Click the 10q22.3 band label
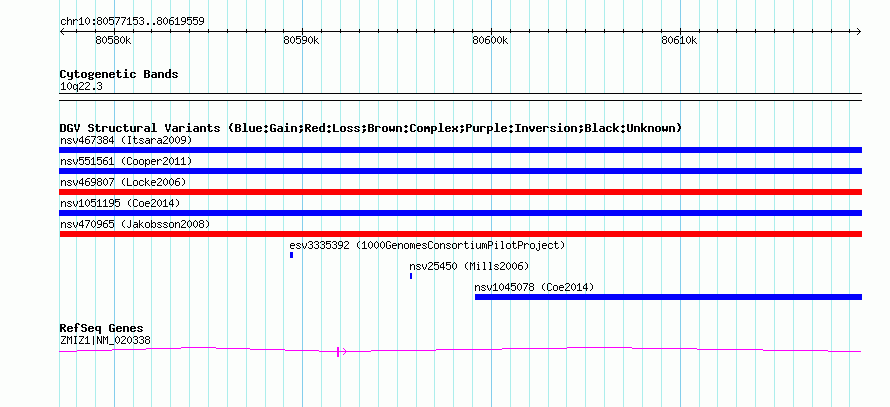Viewport: 890px width, 407px height. click(x=81, y=87)
